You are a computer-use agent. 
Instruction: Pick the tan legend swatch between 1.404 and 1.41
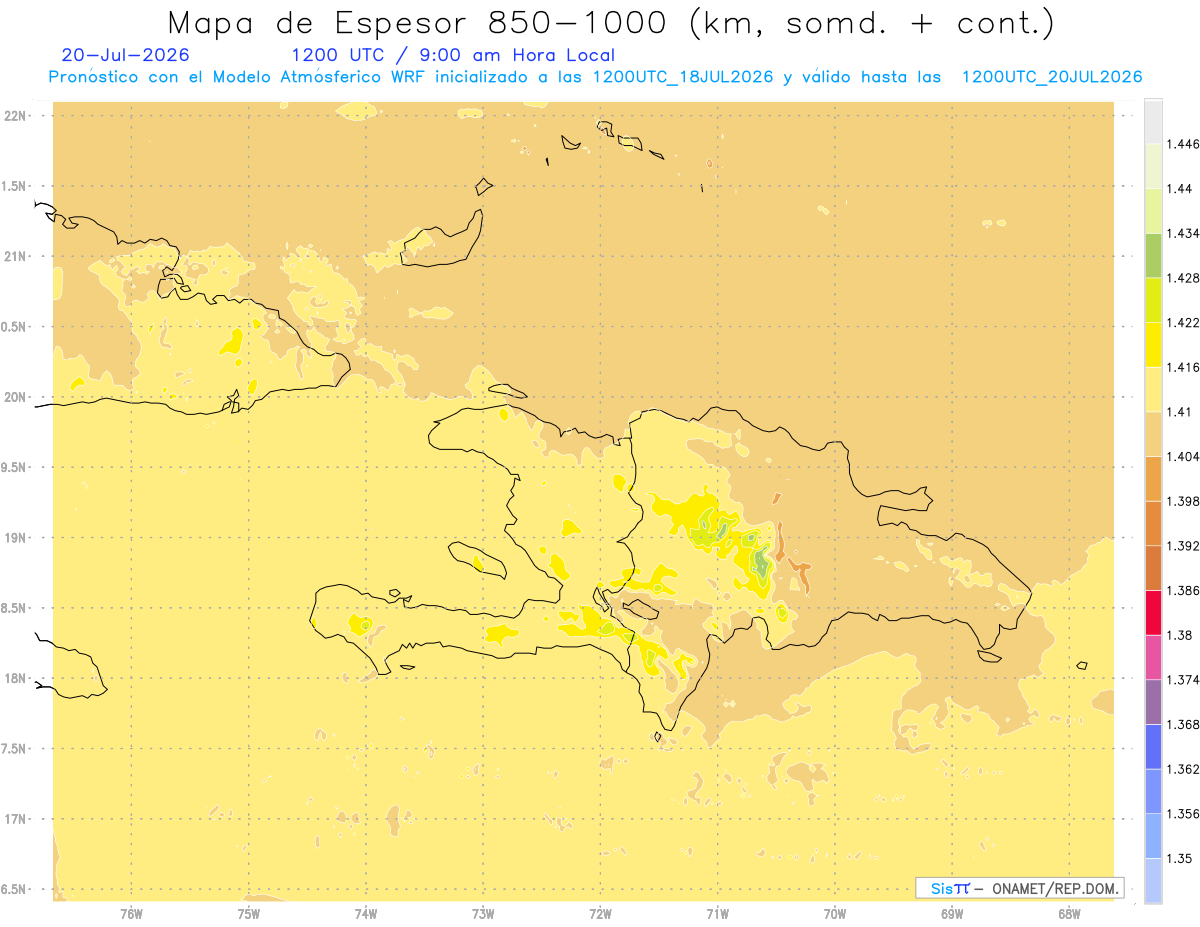coord(1153,434)
